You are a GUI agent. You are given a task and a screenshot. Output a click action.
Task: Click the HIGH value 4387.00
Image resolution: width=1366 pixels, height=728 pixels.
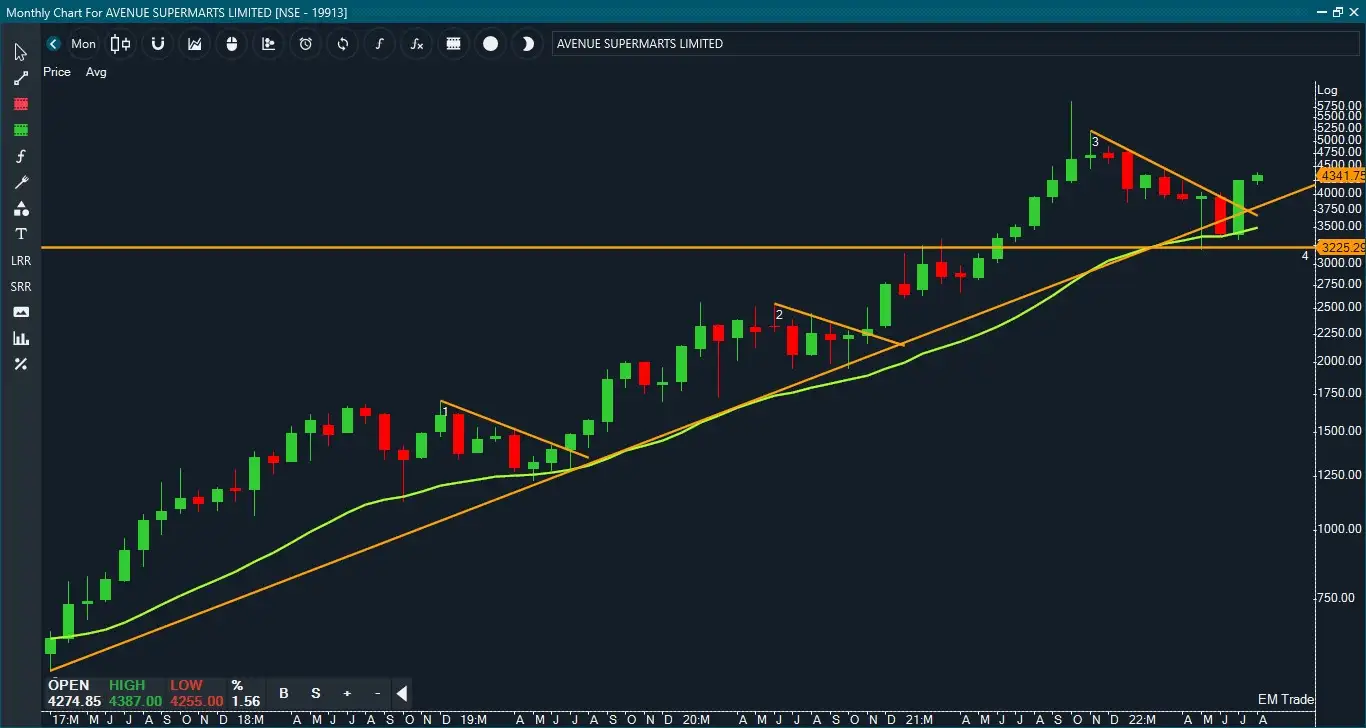(x=135, y=701)
